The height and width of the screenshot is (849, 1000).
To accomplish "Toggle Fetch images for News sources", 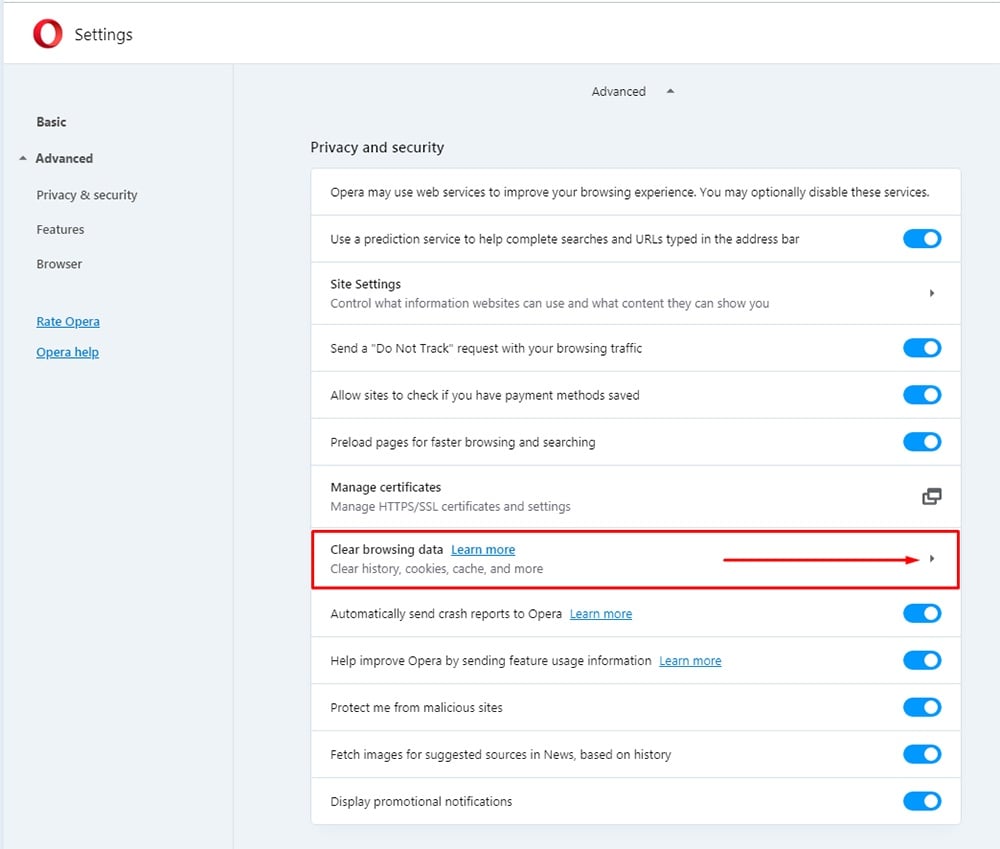I will [922, 754].
